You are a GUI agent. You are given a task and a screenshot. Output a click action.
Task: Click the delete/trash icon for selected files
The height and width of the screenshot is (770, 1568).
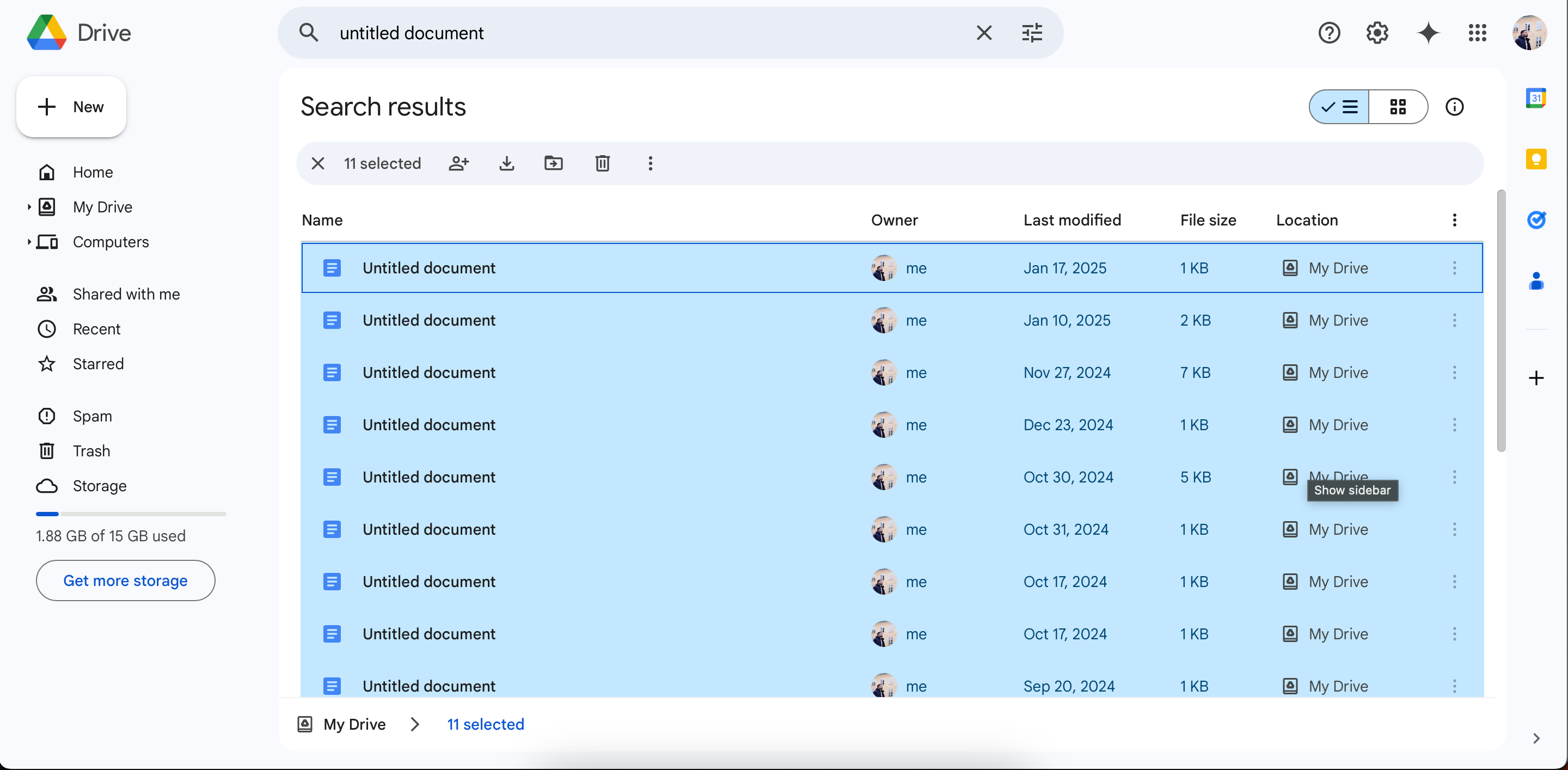(602, 163)
